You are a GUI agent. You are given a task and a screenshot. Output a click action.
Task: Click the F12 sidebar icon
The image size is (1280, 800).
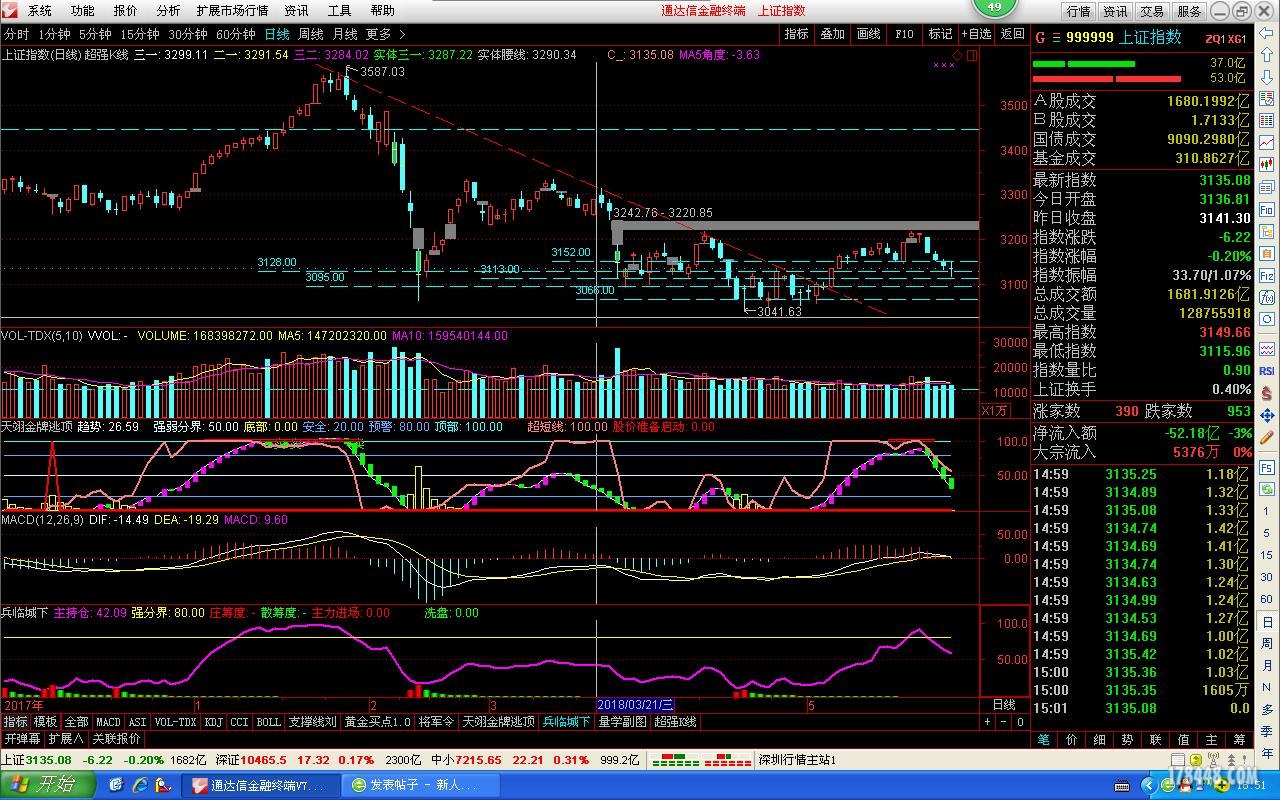pyautogui.click(x=1267, y=275)
